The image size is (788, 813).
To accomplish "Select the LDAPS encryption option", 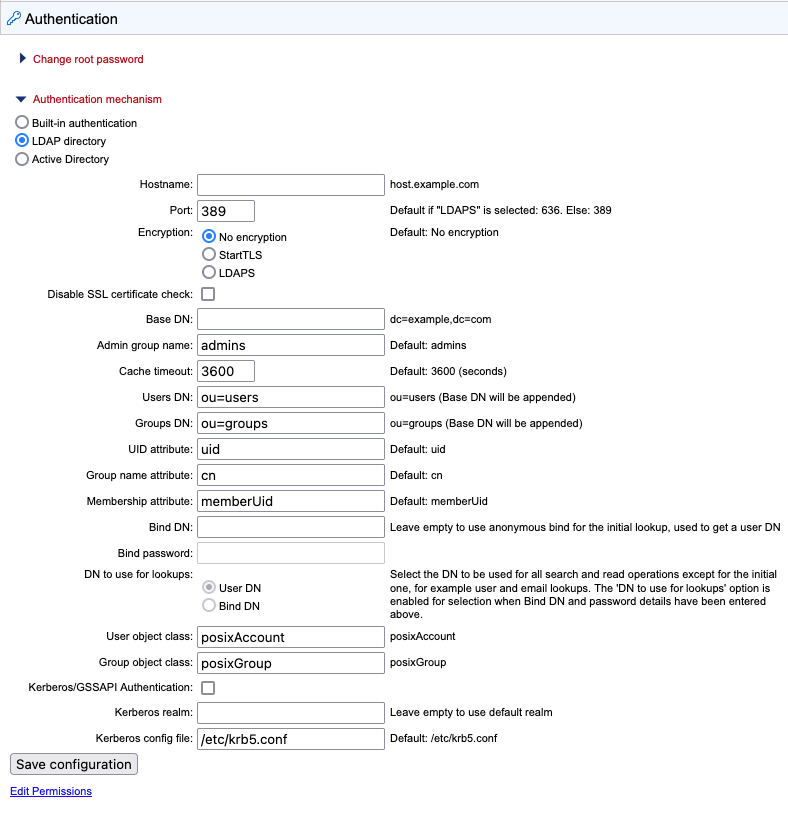I will point(209,272).
